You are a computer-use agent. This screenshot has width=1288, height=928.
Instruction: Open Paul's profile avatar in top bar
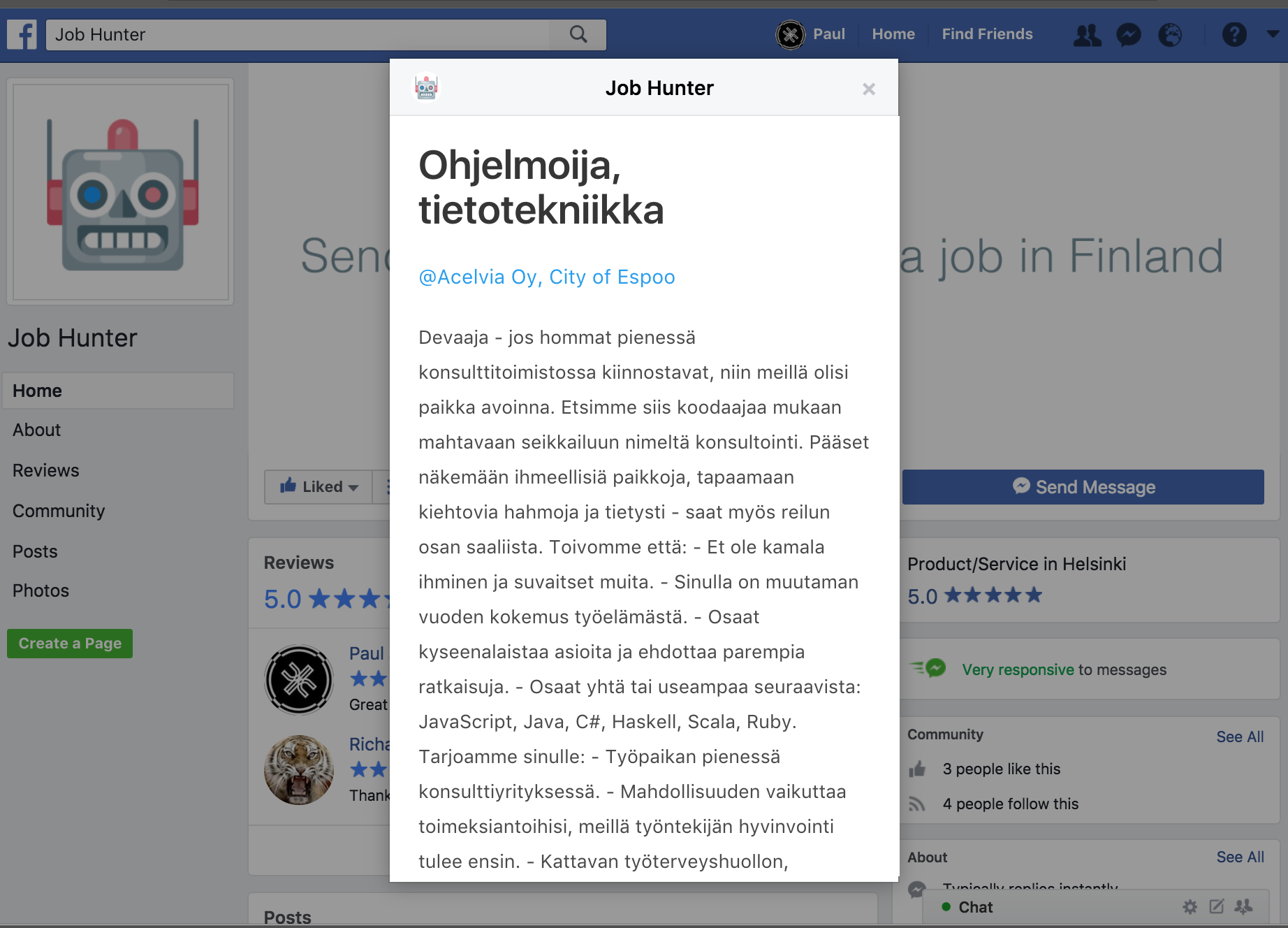point(791,34)
